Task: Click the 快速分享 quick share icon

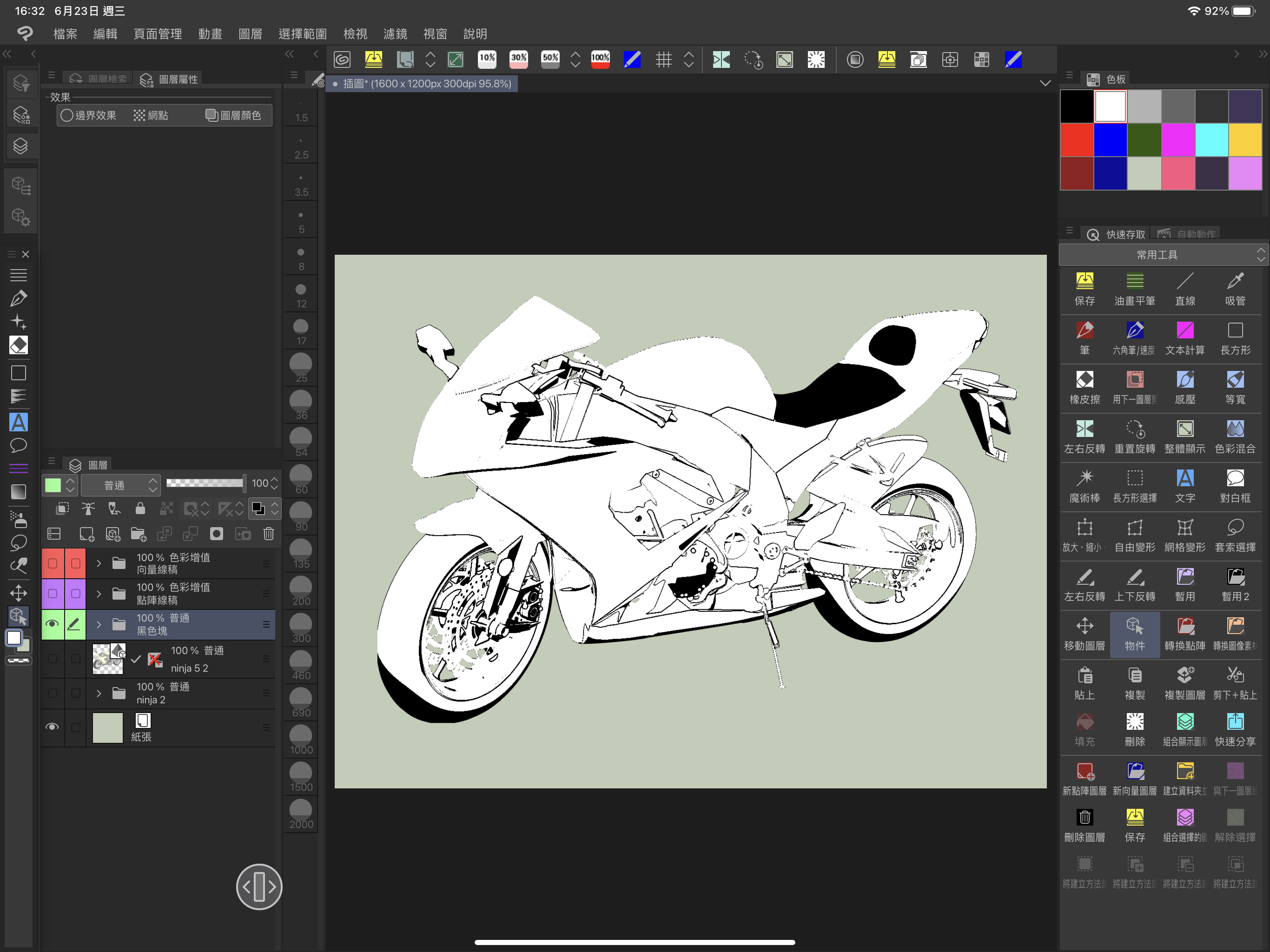Action: pyautogui.click(x=1235, y=730)
